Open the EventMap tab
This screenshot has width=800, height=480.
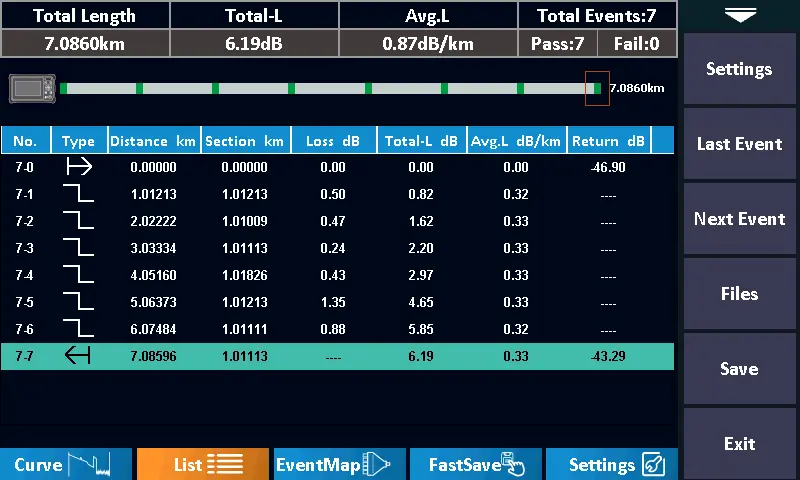pyautogui.click(x=340, y=464)
